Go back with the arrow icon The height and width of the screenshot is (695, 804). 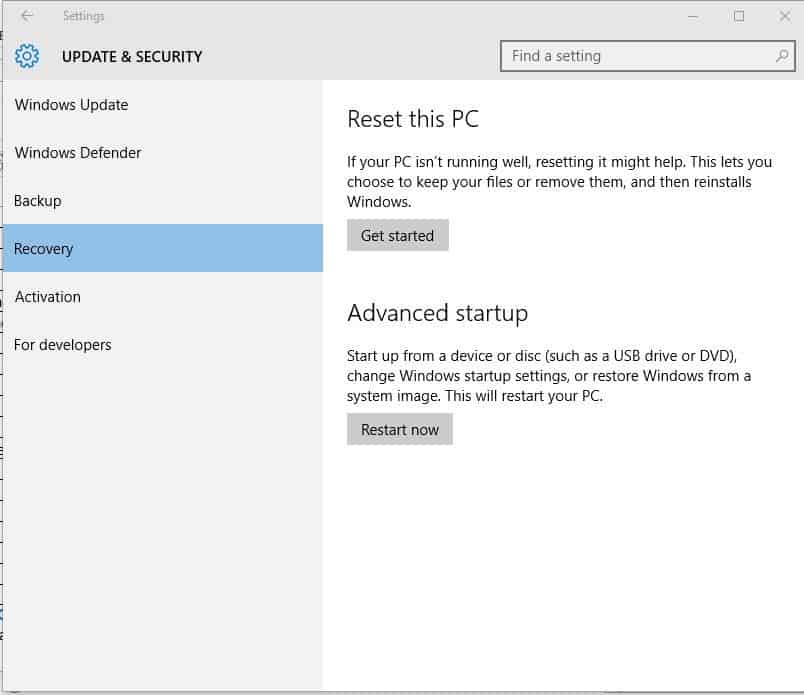pyautogui.click(x=27, y=16)
